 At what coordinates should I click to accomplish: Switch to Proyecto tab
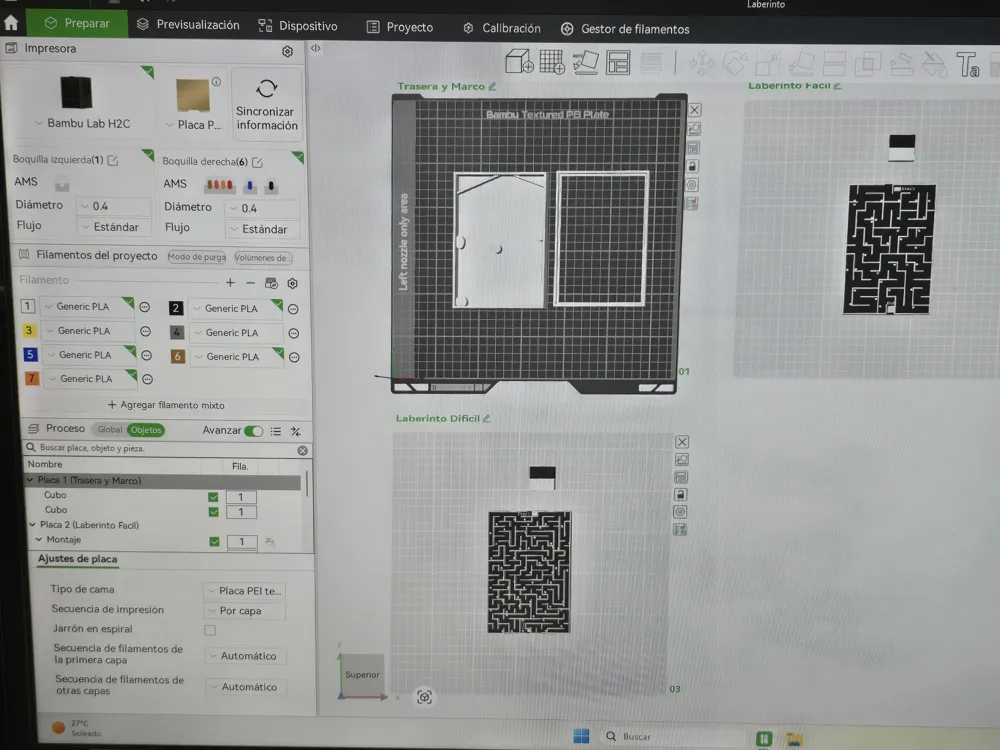[400, 27]
